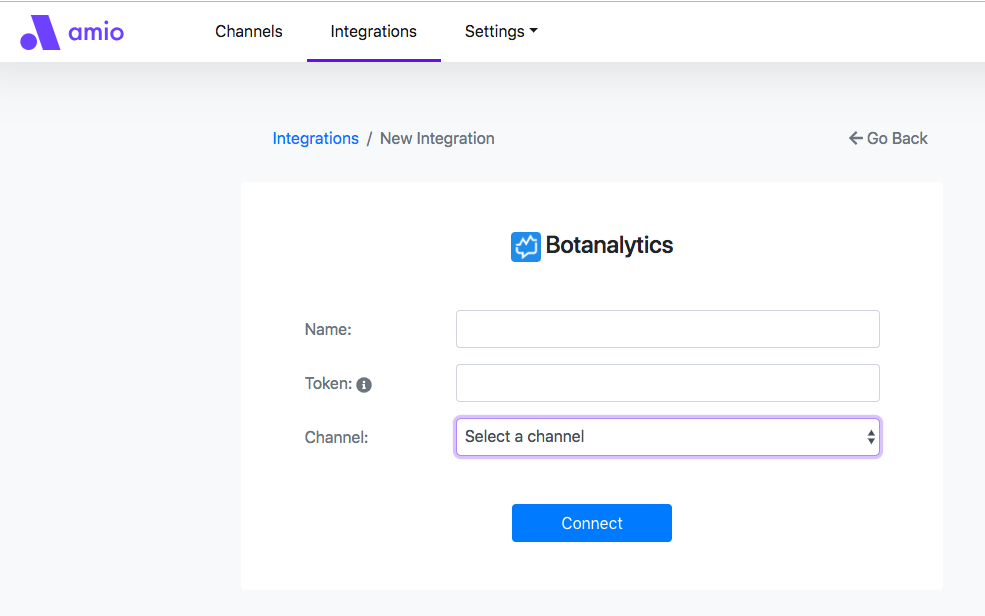Click the New Integration breadcrumb text
This screenshot has width=985, height=616.
[437, 139]
